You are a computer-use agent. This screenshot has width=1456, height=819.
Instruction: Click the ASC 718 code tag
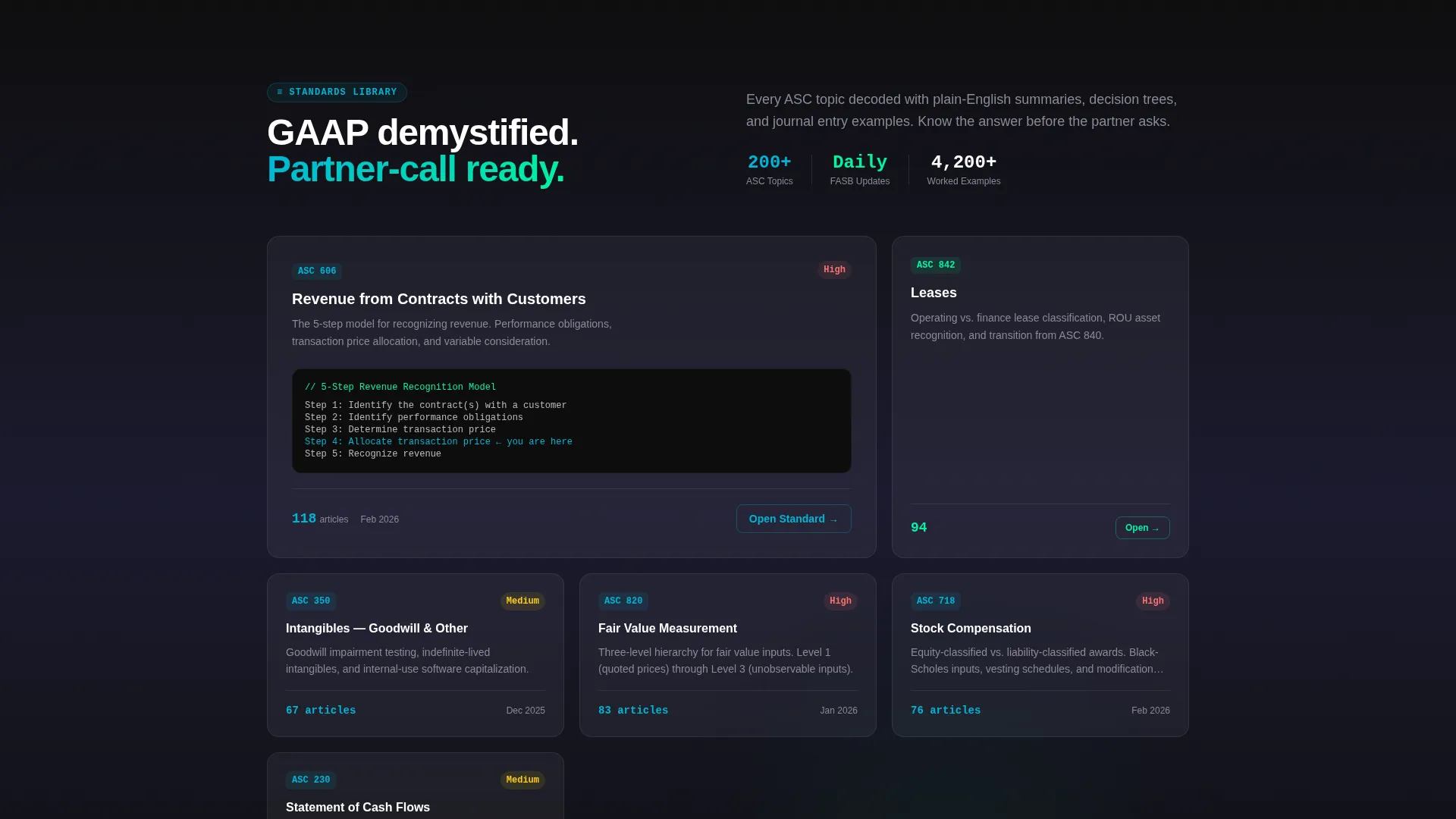(x=935, y=601)
